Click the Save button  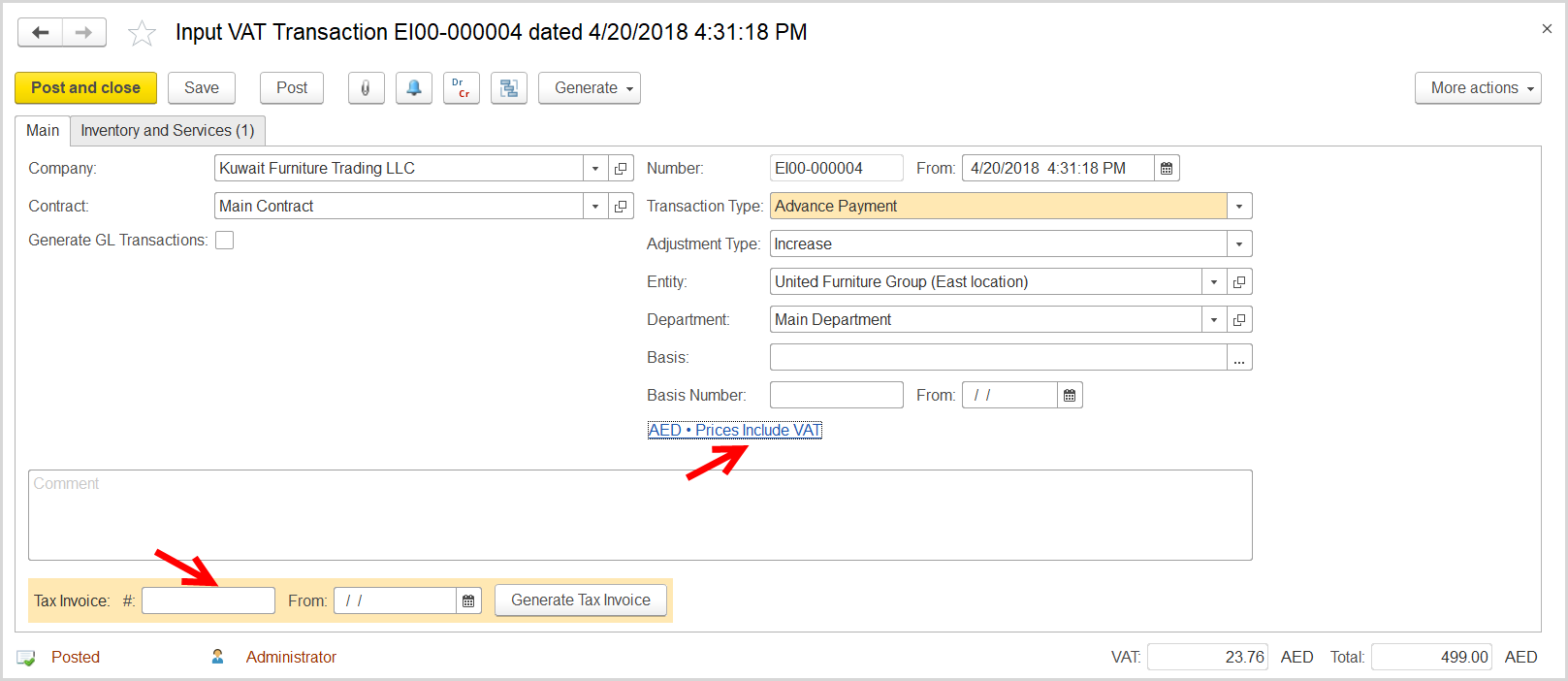(202, 87)
